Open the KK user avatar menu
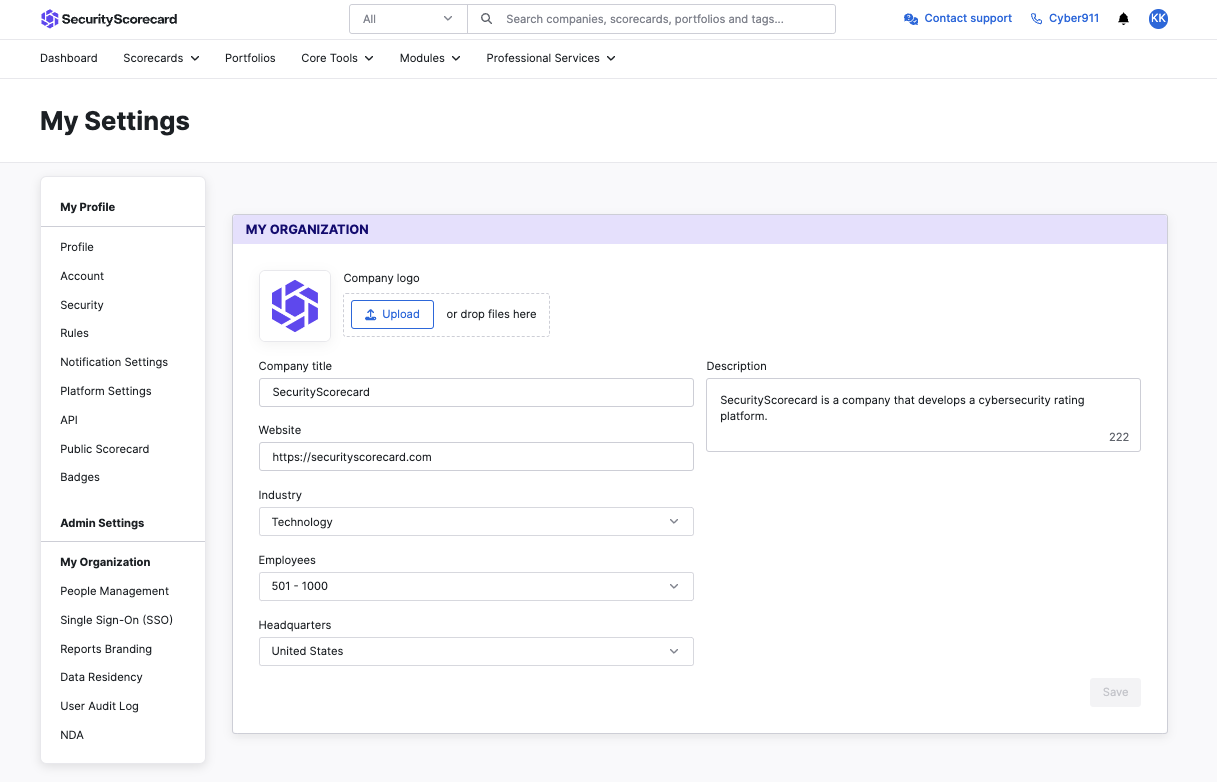Screen dimensions: 1217x782 tap(1158, 19)
